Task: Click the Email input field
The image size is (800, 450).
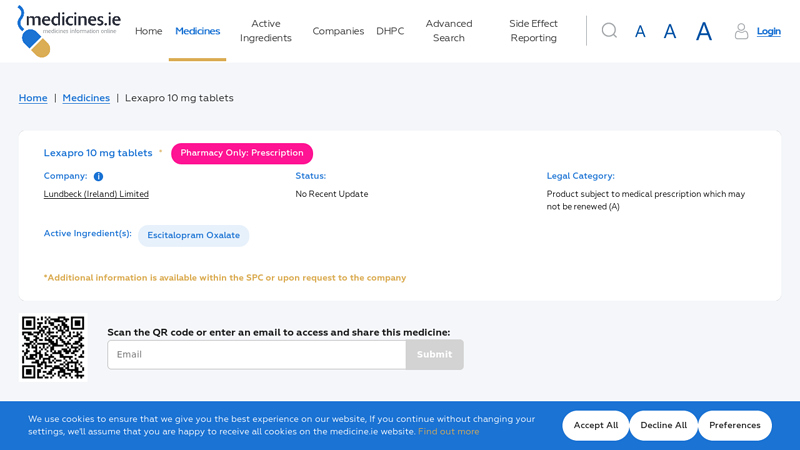Action: 257,355
